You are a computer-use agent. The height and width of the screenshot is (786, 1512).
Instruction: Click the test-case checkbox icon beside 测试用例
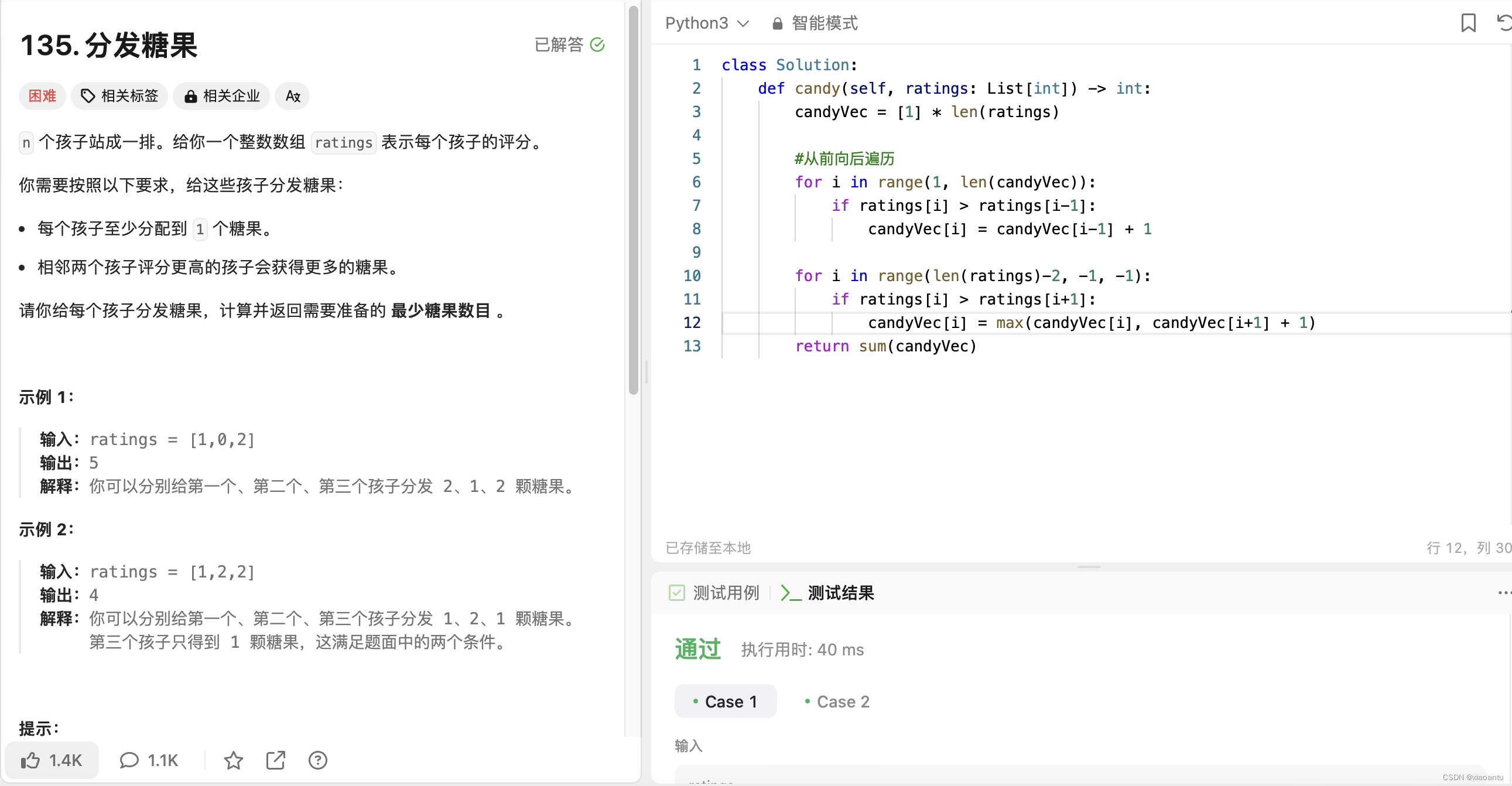676,592
